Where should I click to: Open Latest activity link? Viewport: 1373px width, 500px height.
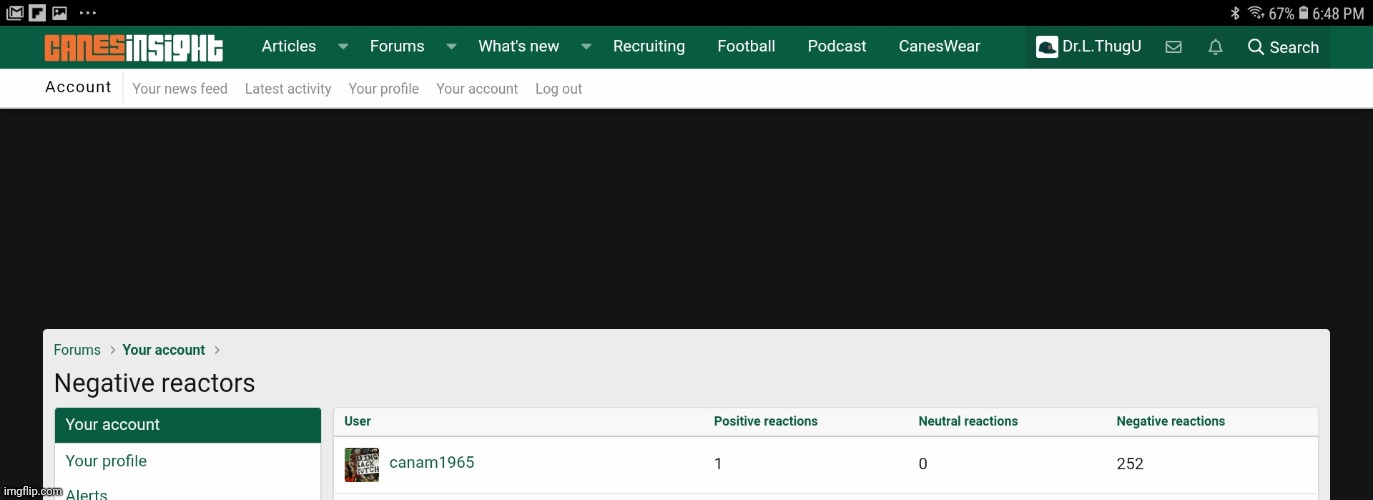288,89
